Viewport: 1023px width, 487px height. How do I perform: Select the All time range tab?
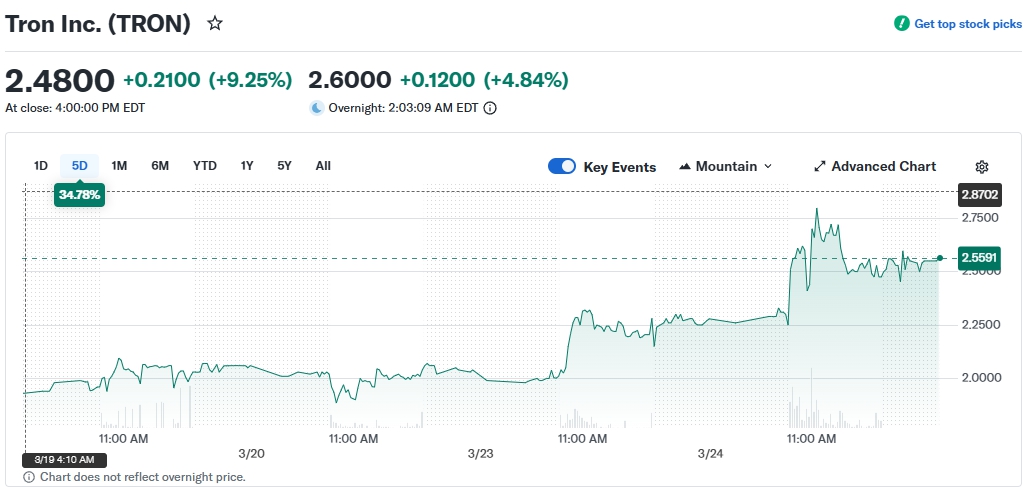[323, 166]
